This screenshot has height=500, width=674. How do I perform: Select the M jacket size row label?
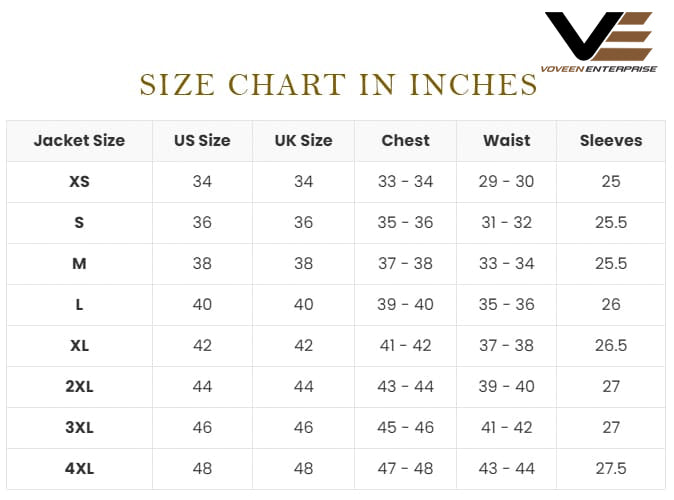(x=79, y=263)
